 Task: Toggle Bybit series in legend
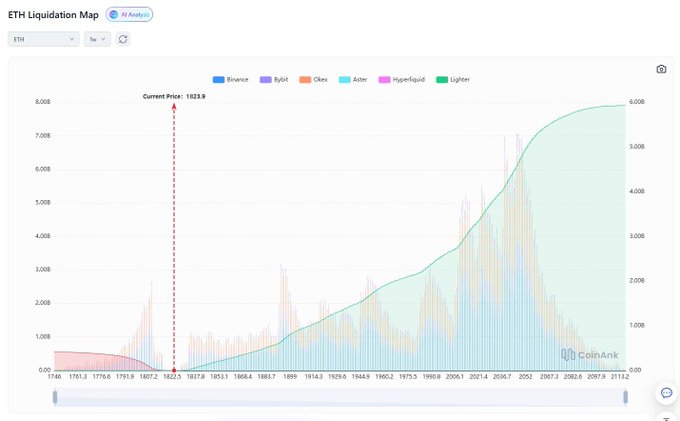(274, 79)
